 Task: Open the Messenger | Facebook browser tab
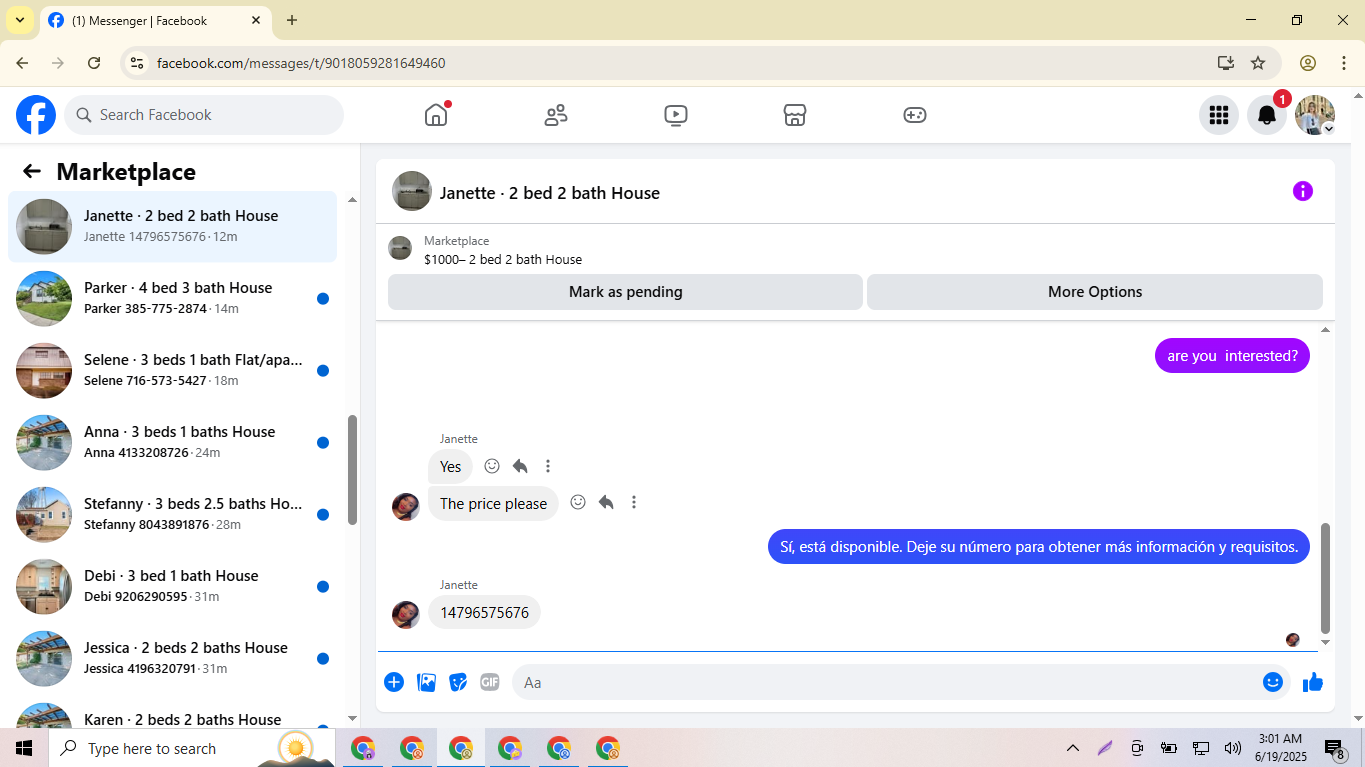[155, 20]
